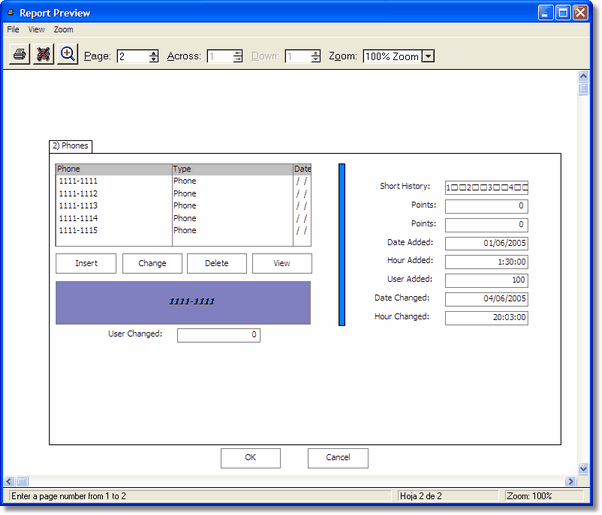Open the View menu

pos(36,30)
